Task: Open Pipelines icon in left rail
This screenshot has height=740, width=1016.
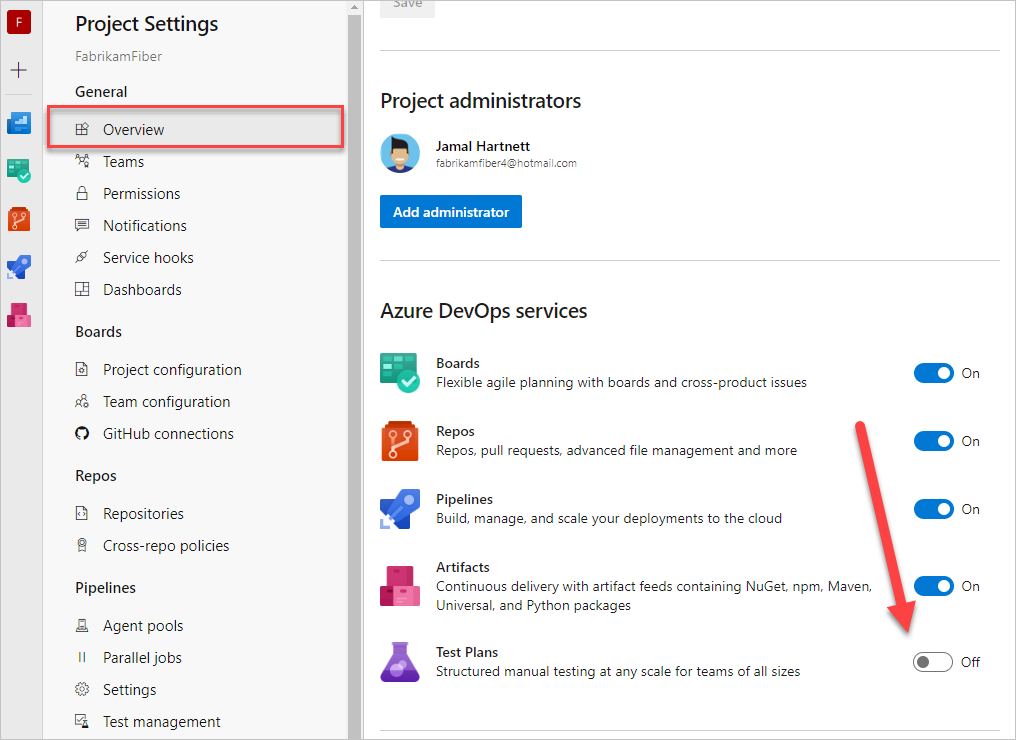Action: [19, 267]
